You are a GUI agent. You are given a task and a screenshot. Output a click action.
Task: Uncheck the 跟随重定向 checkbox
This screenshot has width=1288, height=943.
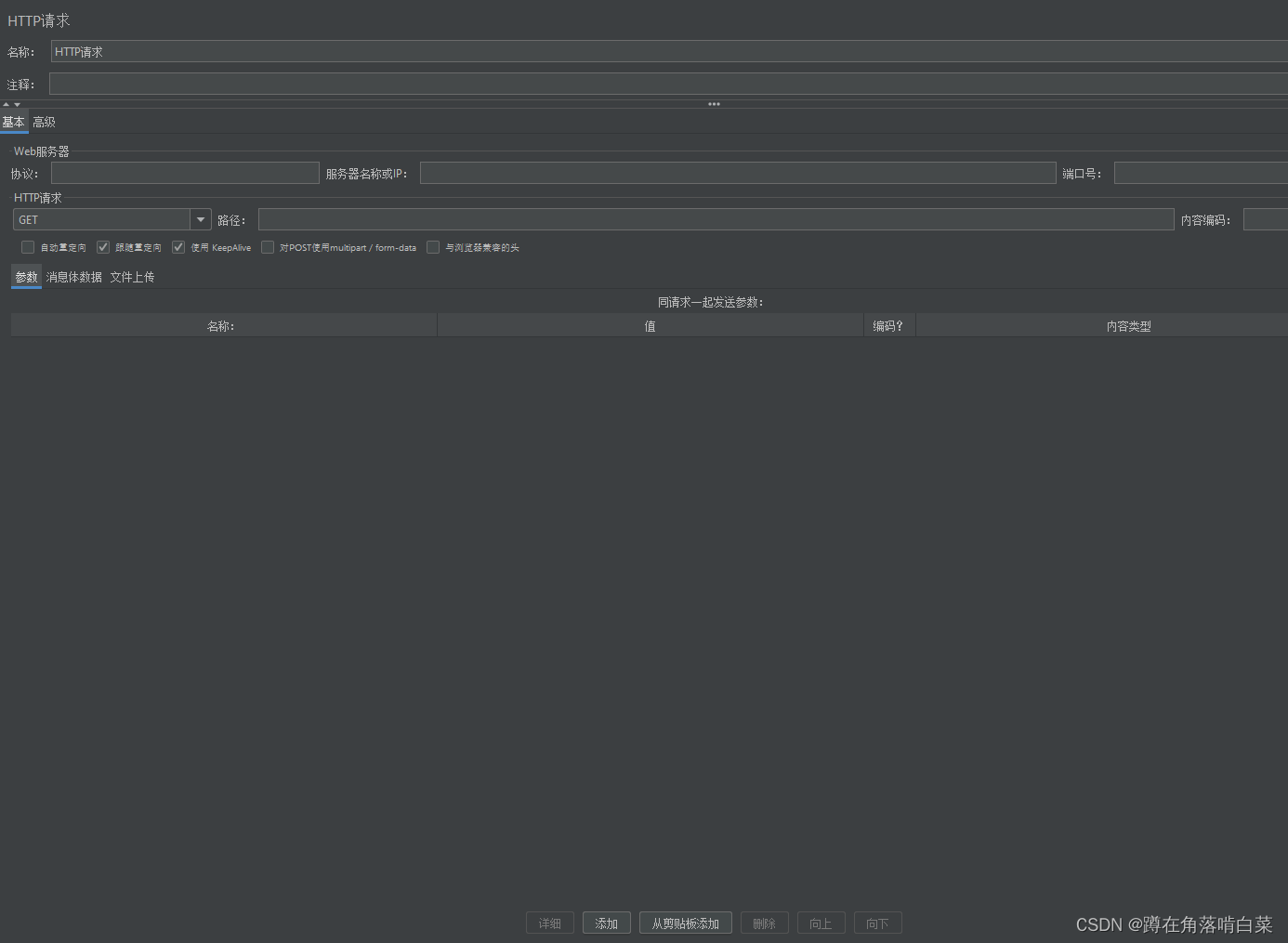[103, 247]
